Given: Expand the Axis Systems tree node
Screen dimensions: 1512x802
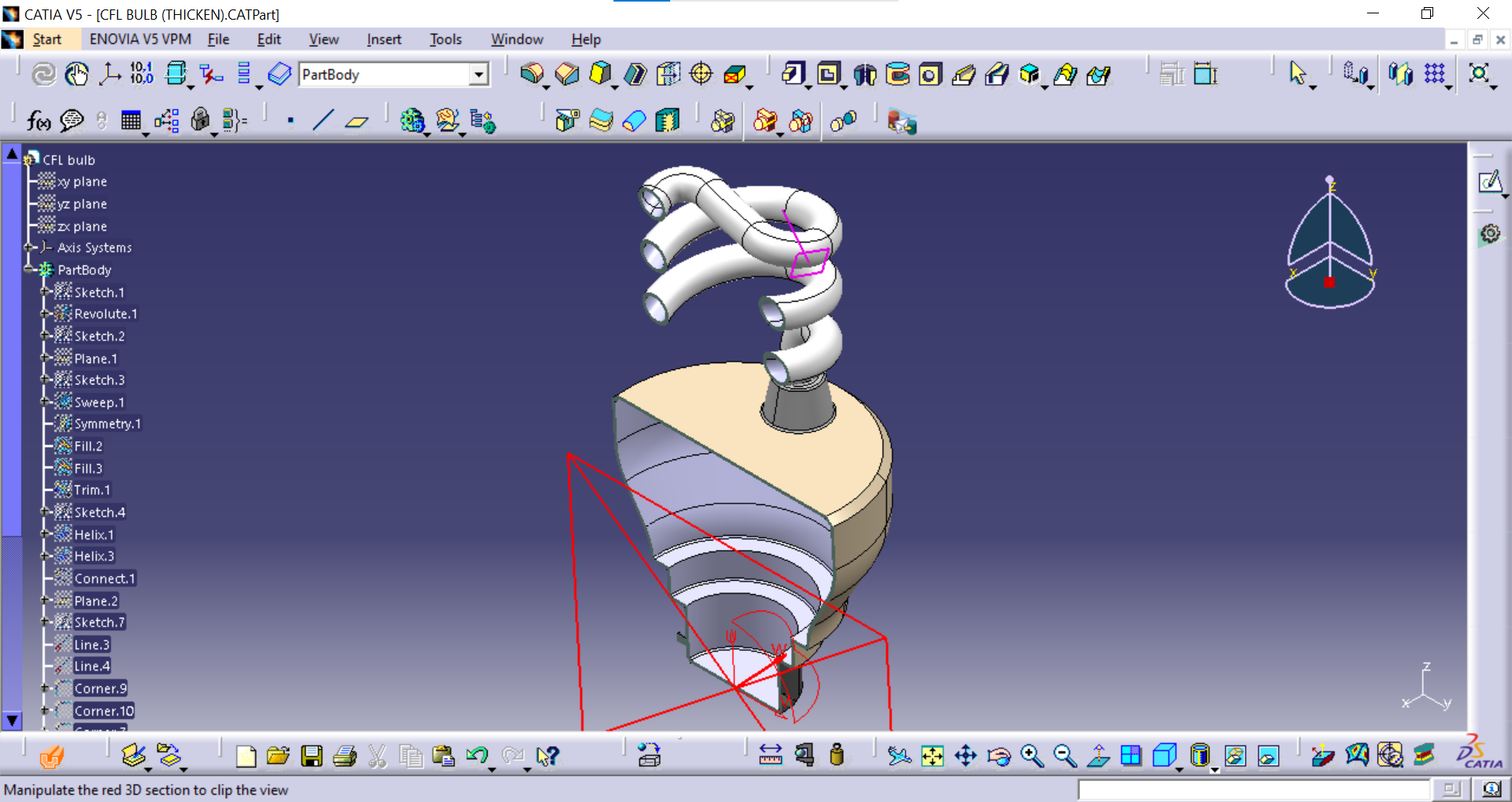Looking at the screenshot, I should pyautogui.click(x=29, y=247).
